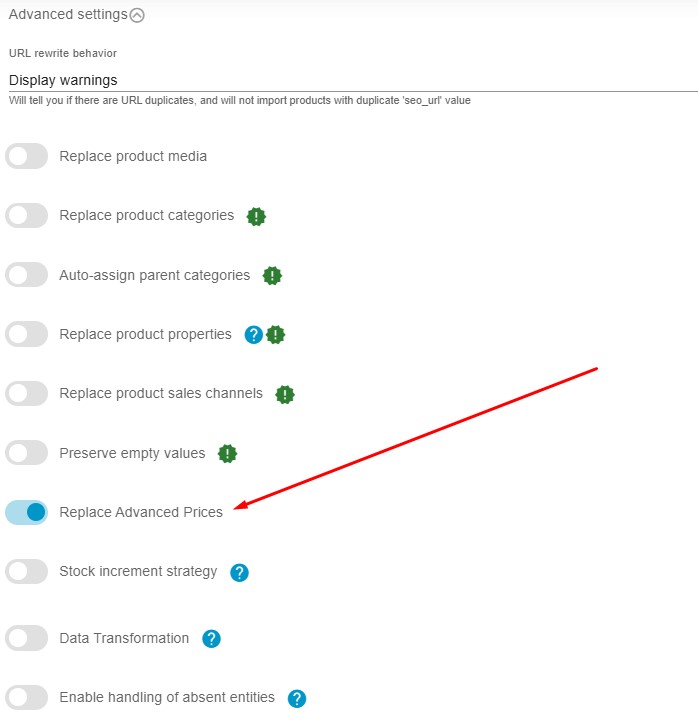
Task: Click blue help icon beside Replace product properties
Action: pos(254,335)
